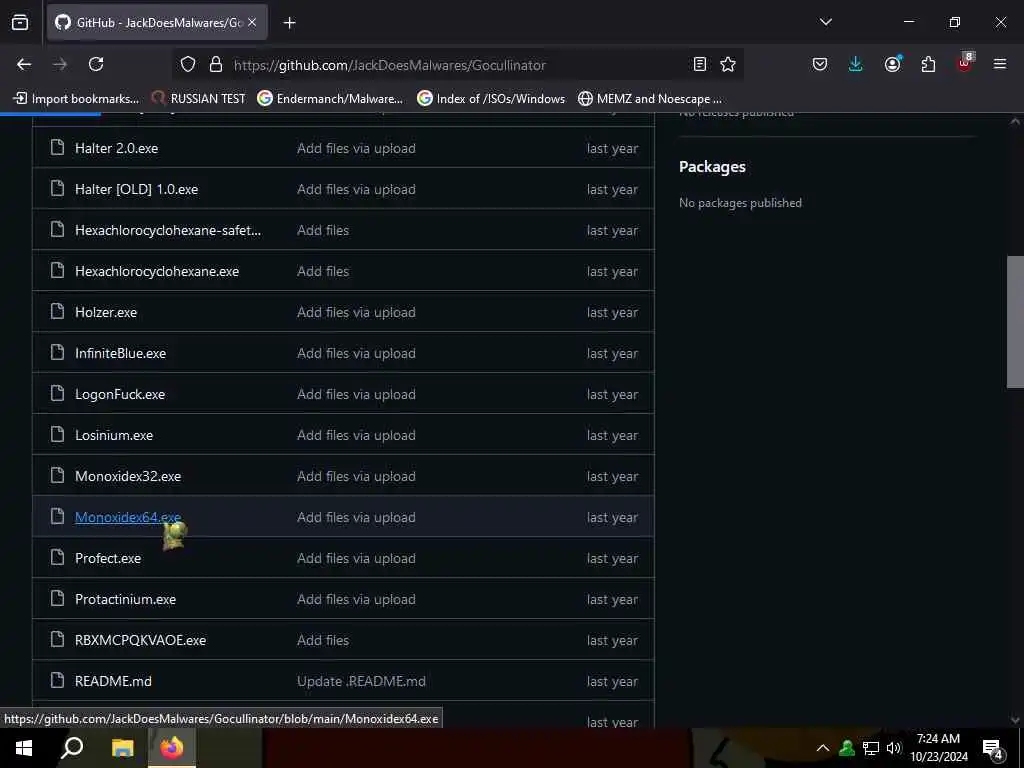
Task: Open the Index of /ISOs/Windows bookmark
Action: (491, 99)
